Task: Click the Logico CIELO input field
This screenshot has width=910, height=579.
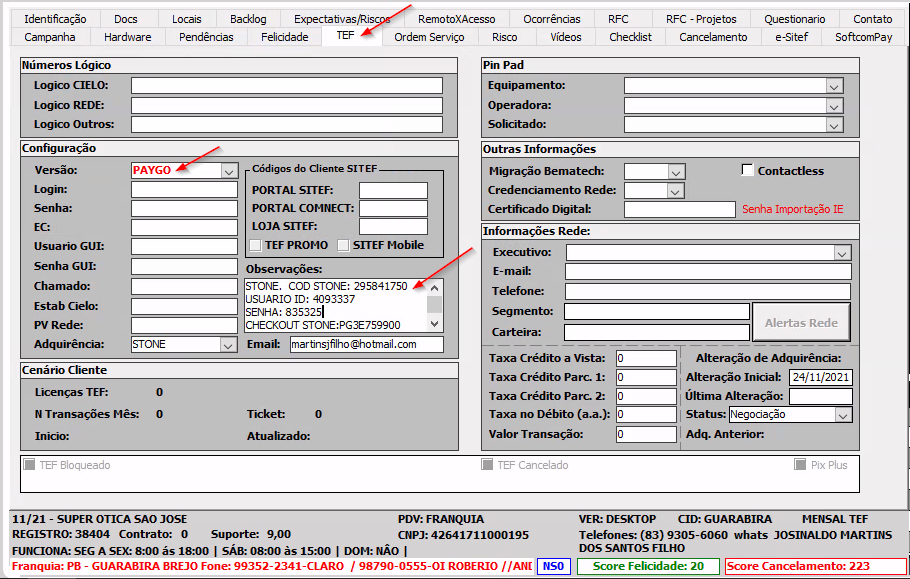Action: [286, 86]
